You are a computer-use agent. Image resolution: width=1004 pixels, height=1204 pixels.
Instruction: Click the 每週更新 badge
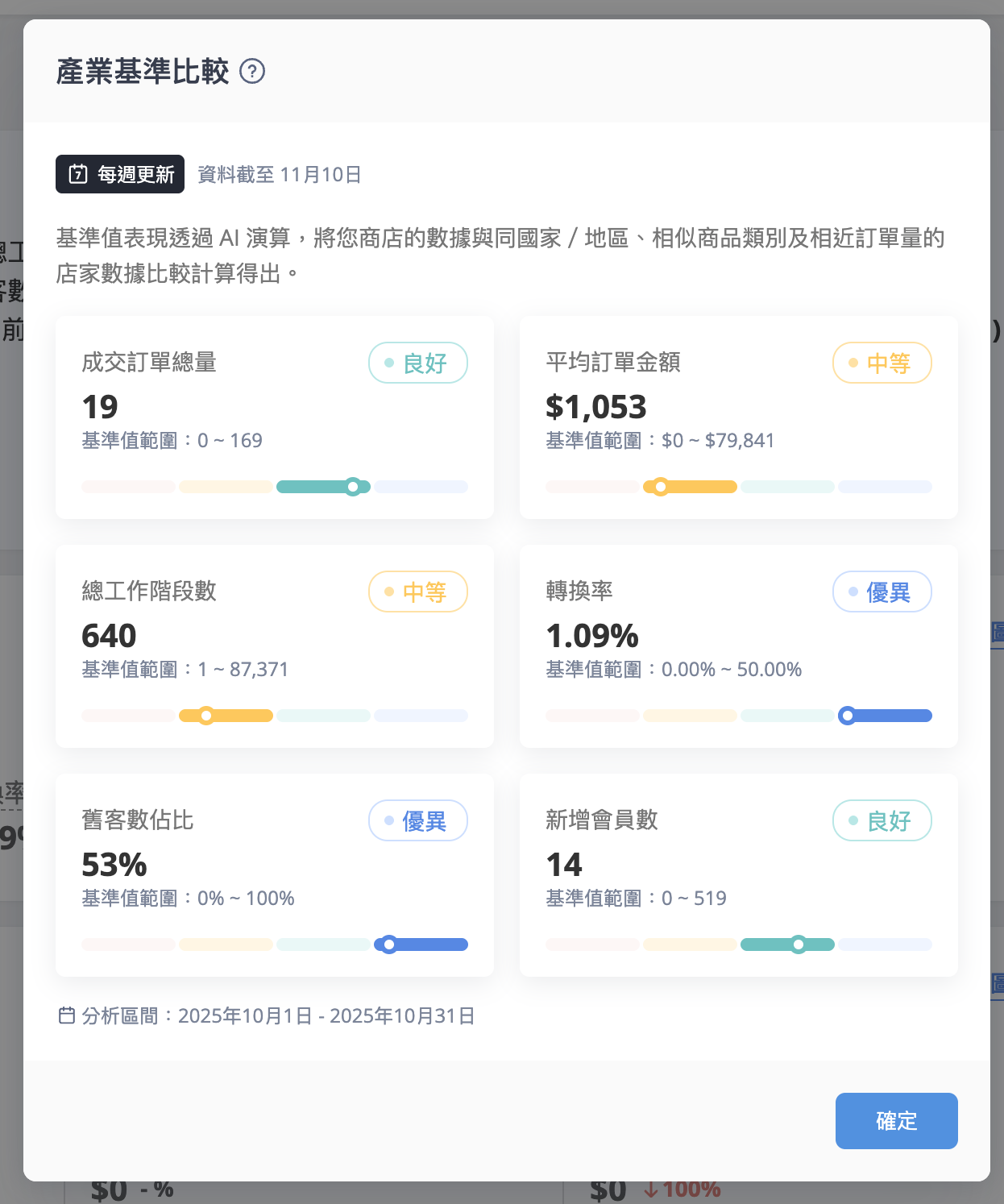pos(120,174)
